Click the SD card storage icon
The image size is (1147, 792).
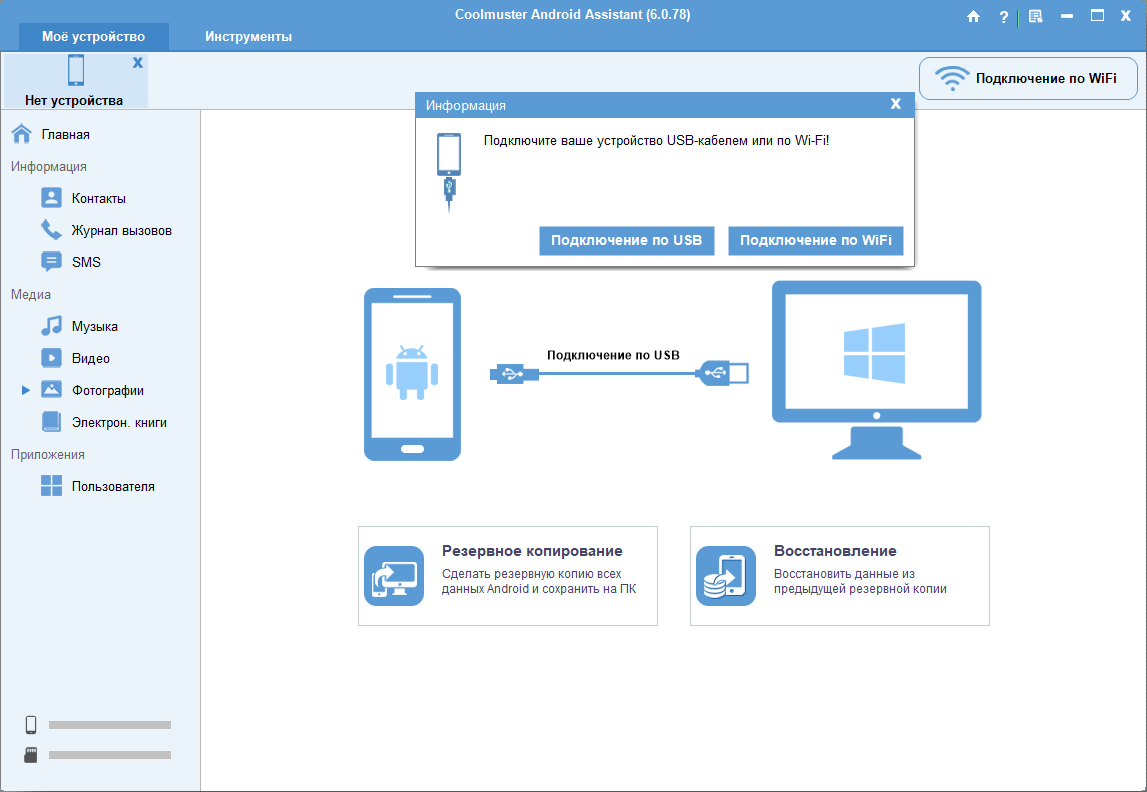(x=31, y=755)
